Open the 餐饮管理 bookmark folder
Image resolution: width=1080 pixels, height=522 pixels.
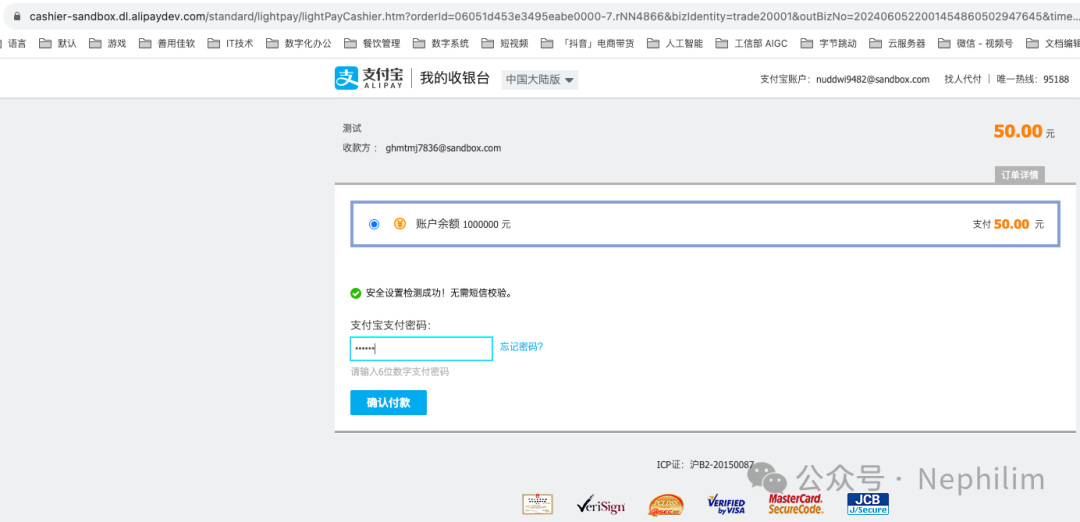click(x=372, y=43)
